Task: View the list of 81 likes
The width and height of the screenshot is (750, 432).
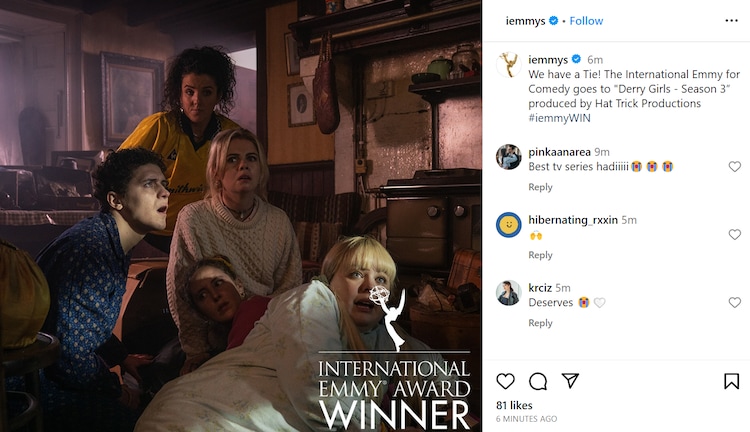Action: [x=514, y=405]
